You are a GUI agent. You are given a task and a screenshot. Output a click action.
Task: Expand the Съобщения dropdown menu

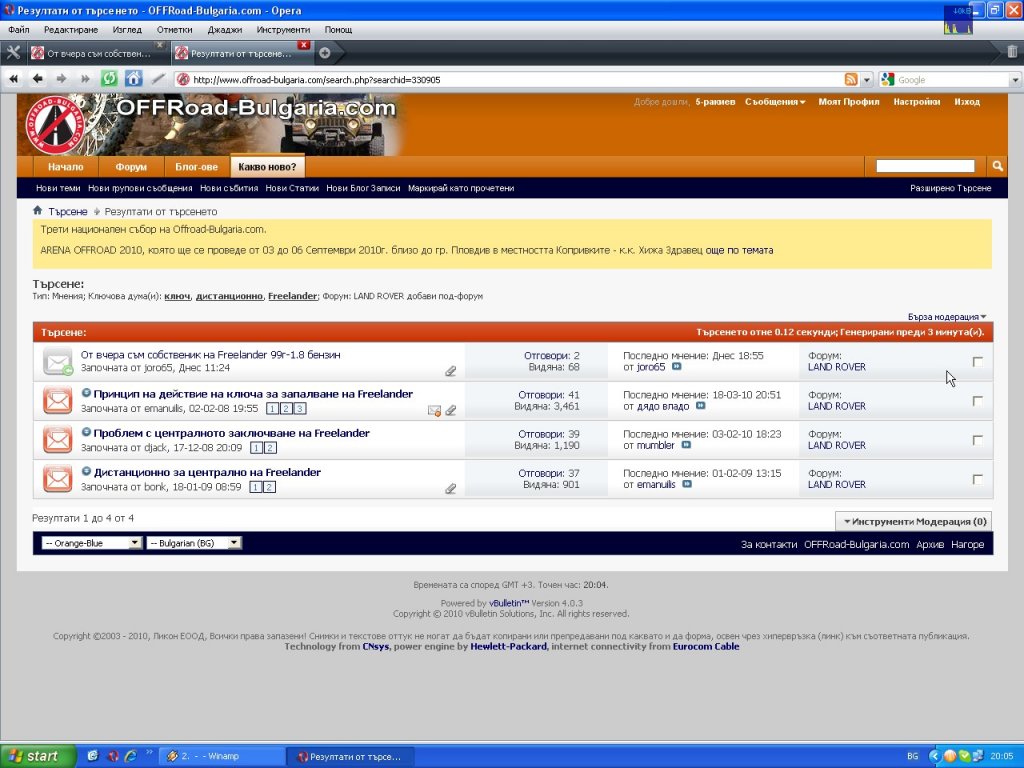coord(775,101)
